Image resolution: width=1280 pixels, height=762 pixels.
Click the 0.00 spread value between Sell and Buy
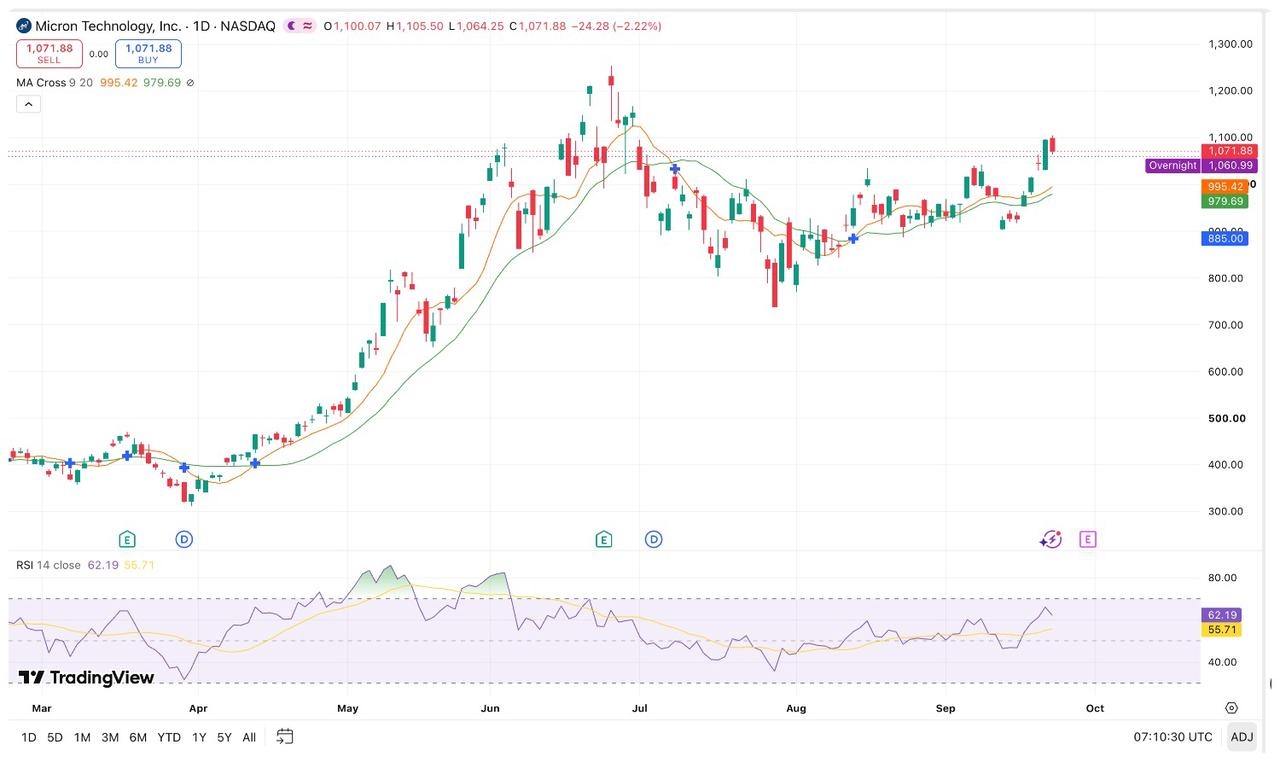coord(99,54)
